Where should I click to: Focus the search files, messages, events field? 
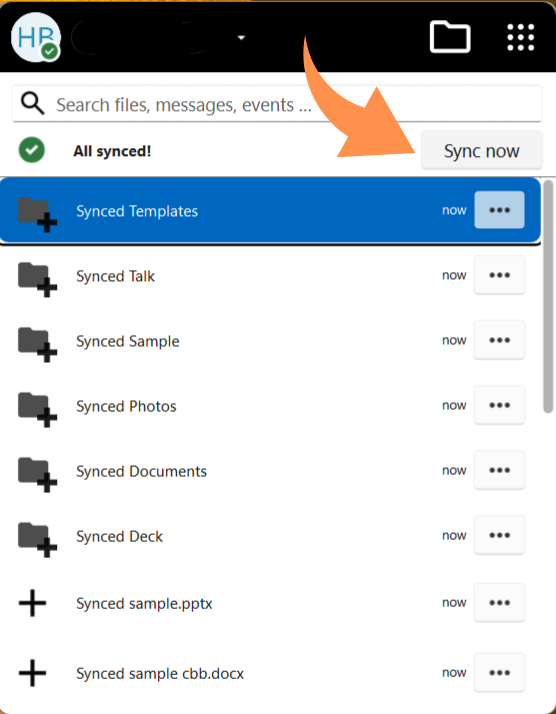pos(277,104)
